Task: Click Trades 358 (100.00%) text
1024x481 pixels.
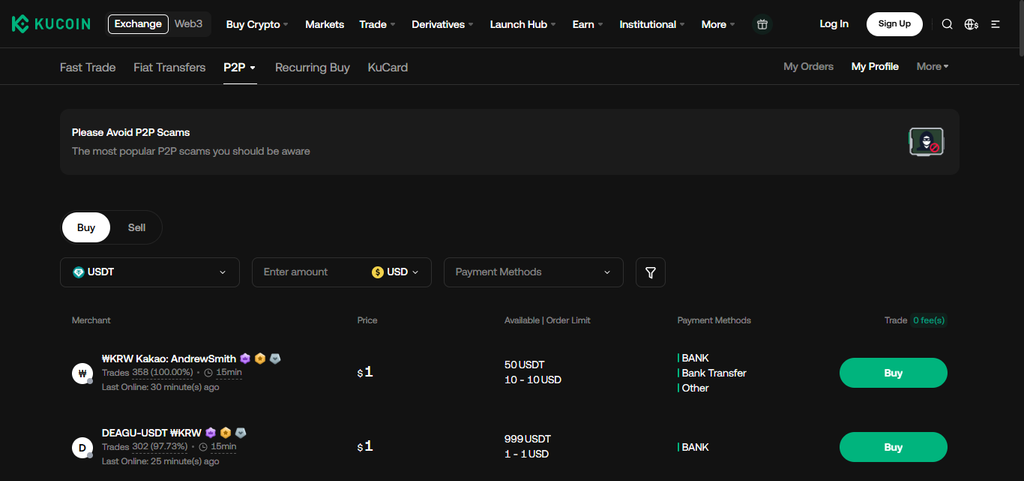Action: pos(148,373)
